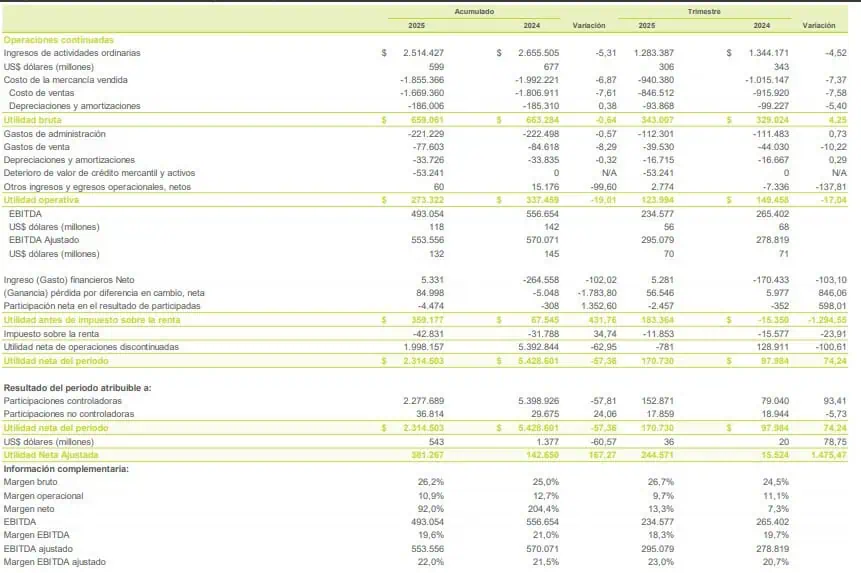Click the Participaciones controladoras row label
Image resolution: width=861 pixels, height=573 pixels.
click(63, 401)
